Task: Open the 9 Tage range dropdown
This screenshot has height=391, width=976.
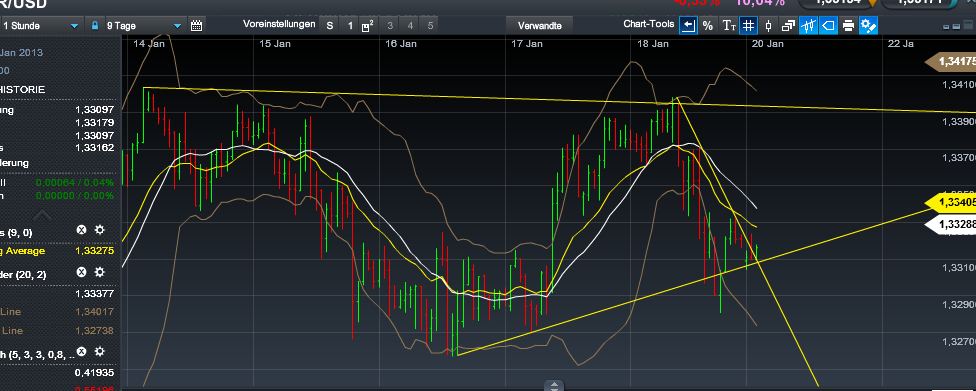Action: pos(143,26)
